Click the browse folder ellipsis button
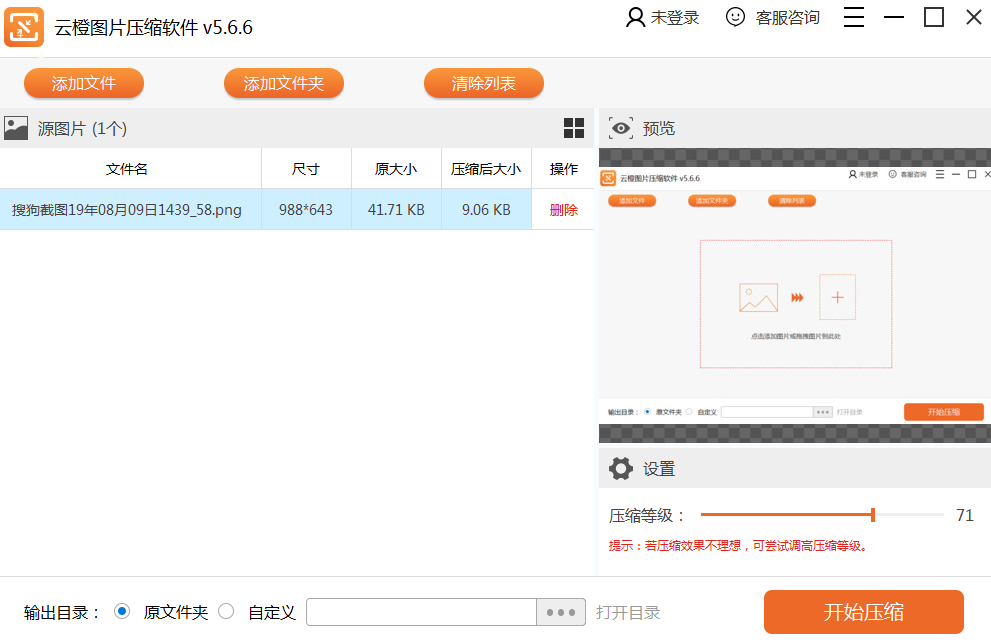This screenshot has height=643, width=991. coord(561,612)
